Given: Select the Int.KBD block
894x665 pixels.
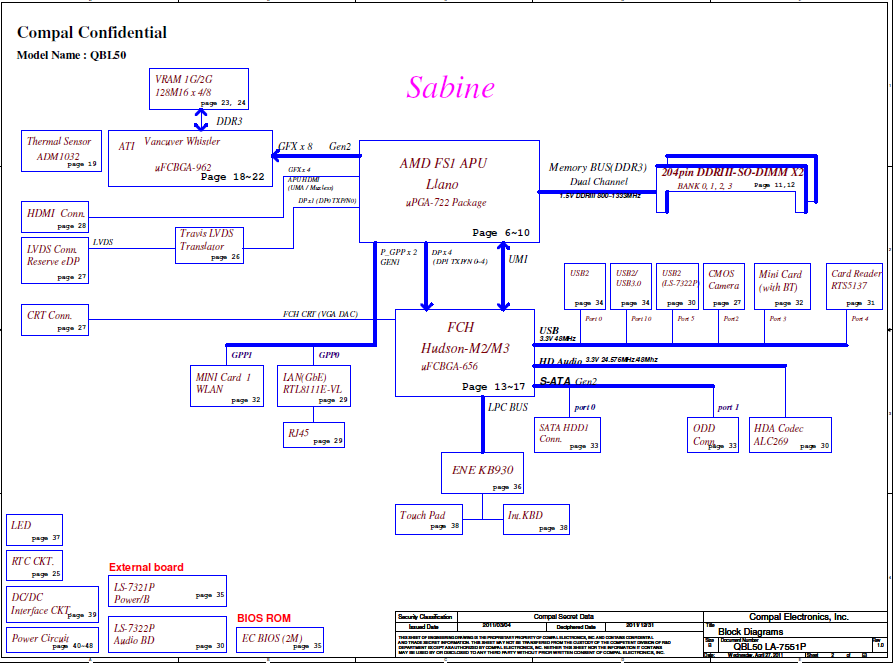Looking at the screenshot, I should (x=537, y=519).
